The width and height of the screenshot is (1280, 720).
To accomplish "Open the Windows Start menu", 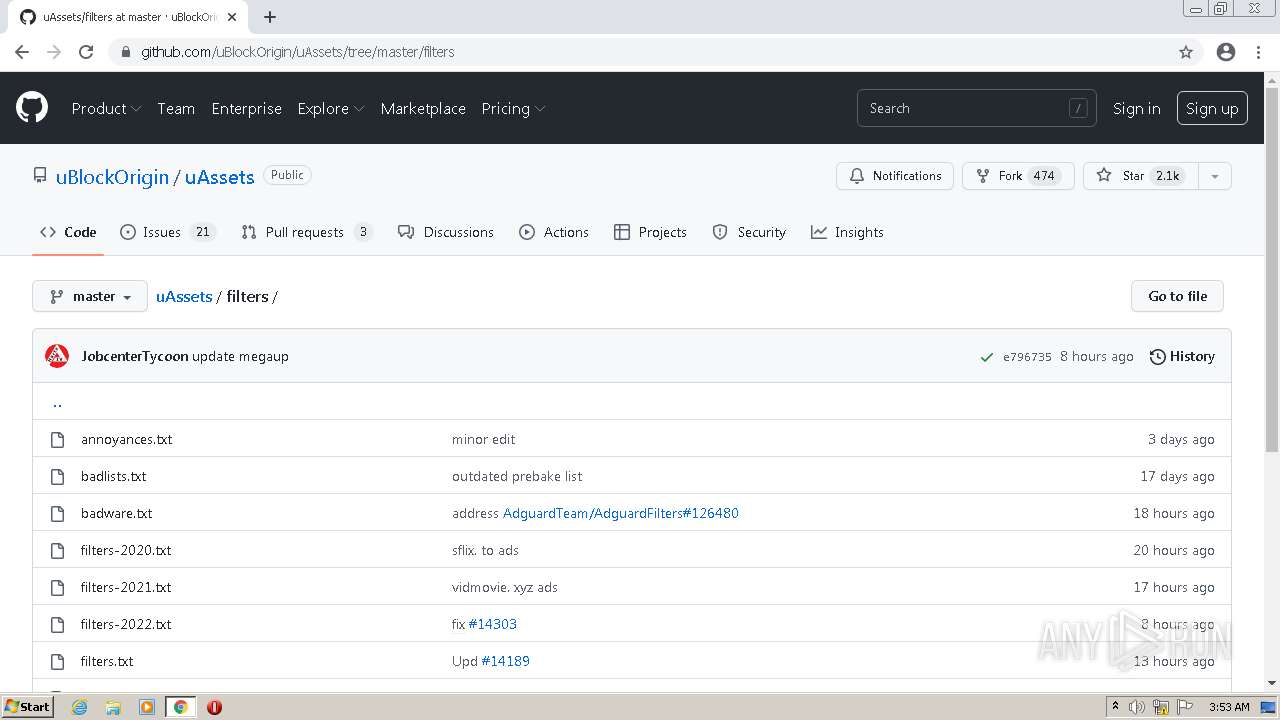I will pyautogui.click(x=27, y=707).
